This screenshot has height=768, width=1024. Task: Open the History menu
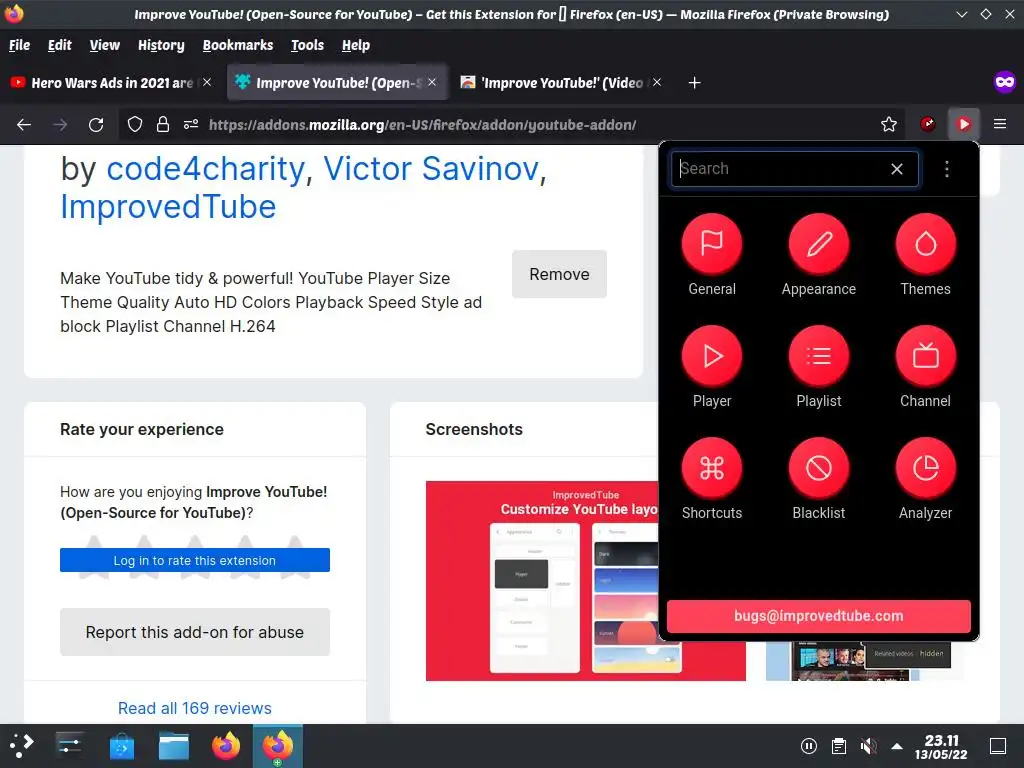[x=161, y=45]
